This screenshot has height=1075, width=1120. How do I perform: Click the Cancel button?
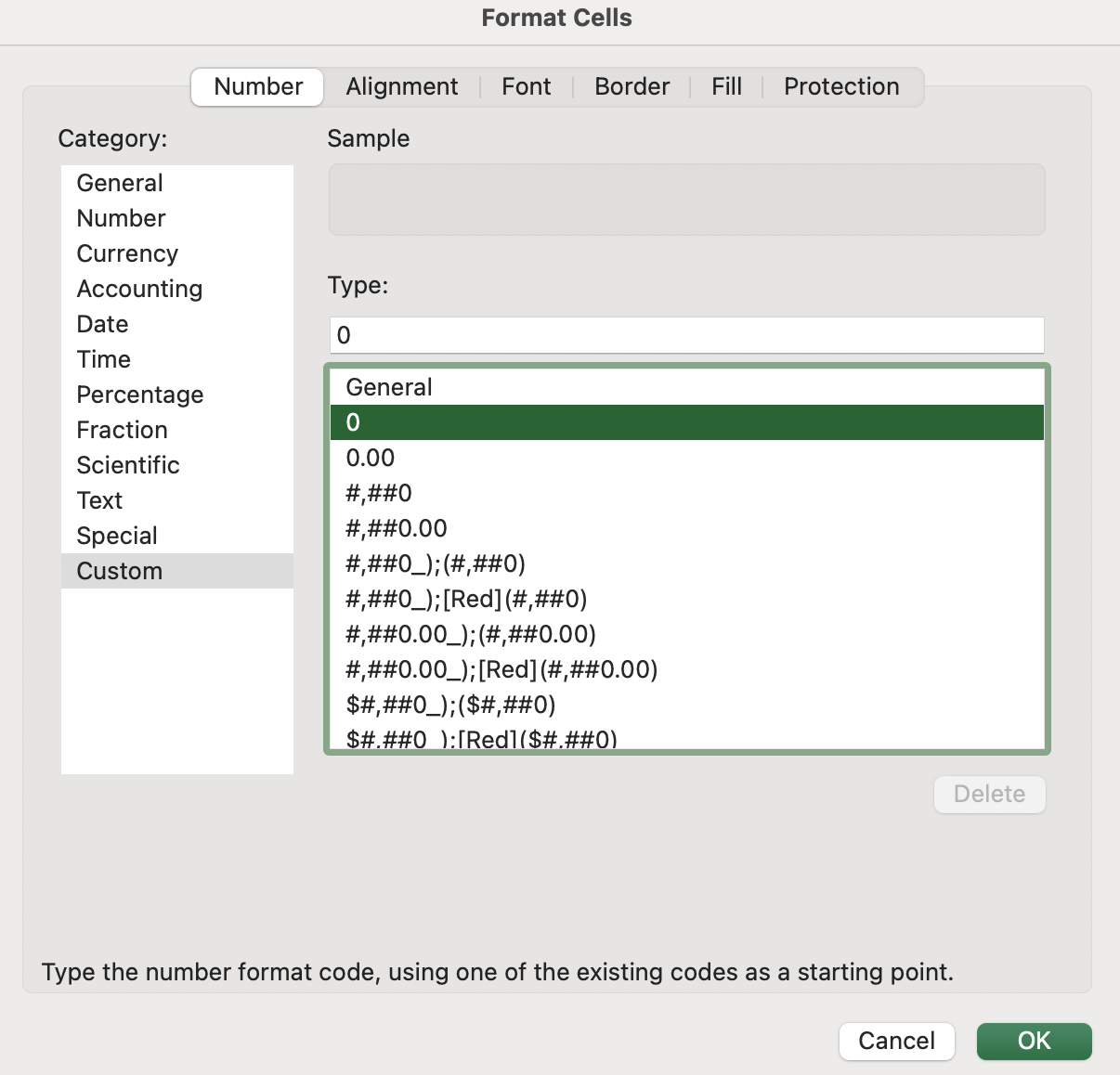pyautogui.click(x=896, y=1041)
